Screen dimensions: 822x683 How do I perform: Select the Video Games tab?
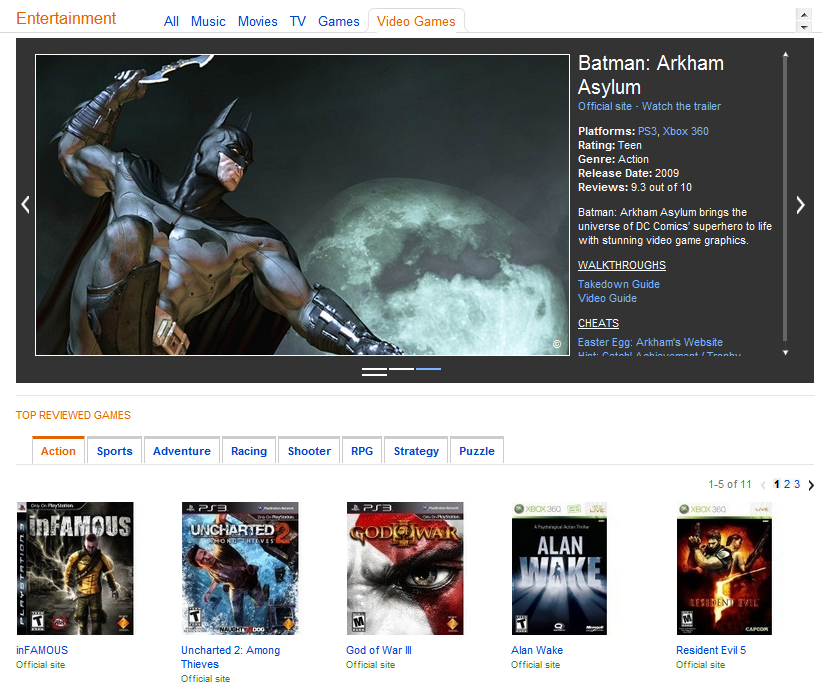point(416,21)
